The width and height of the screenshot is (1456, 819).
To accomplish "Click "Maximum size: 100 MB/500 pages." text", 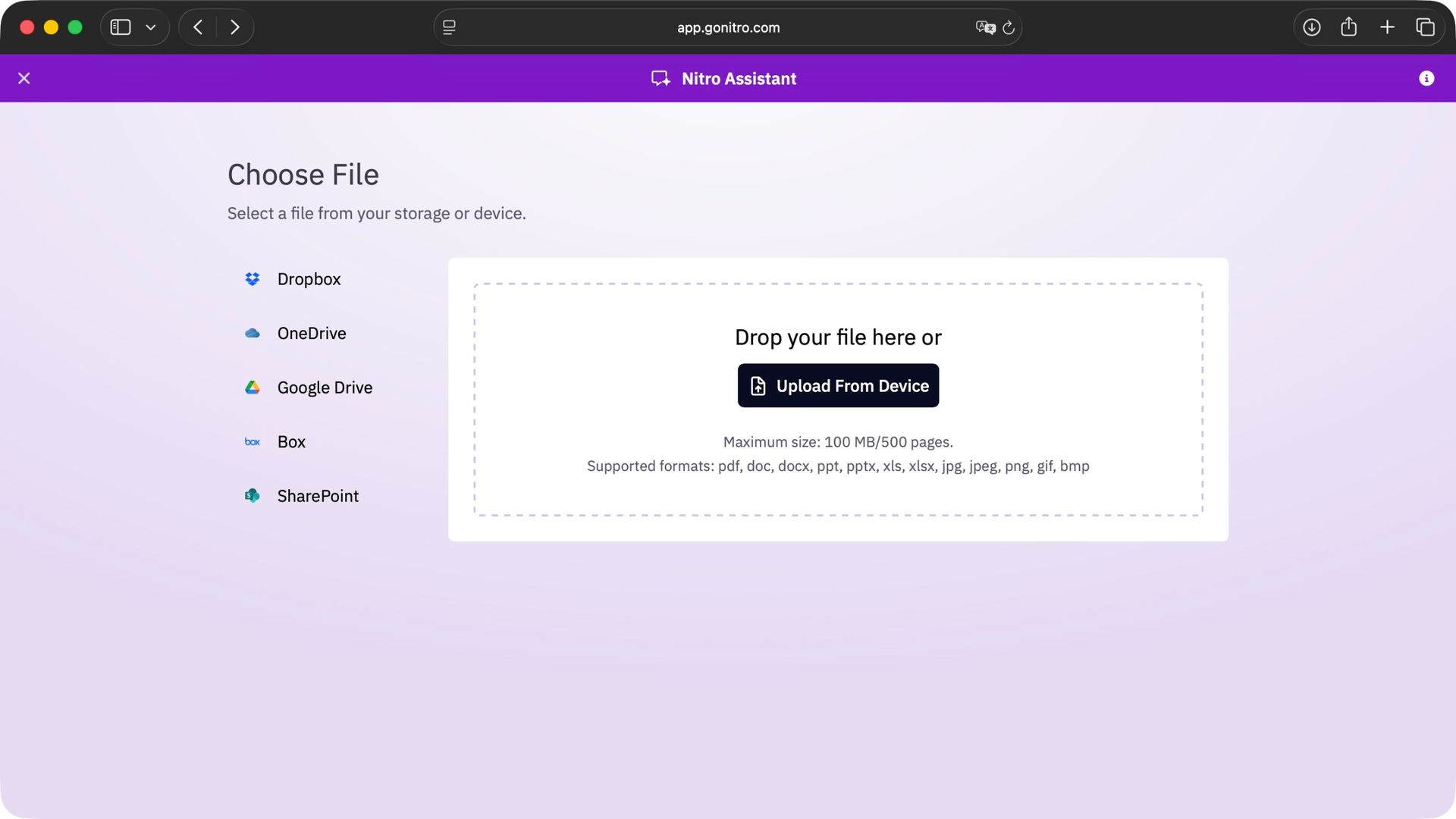I will click(838, 441).
